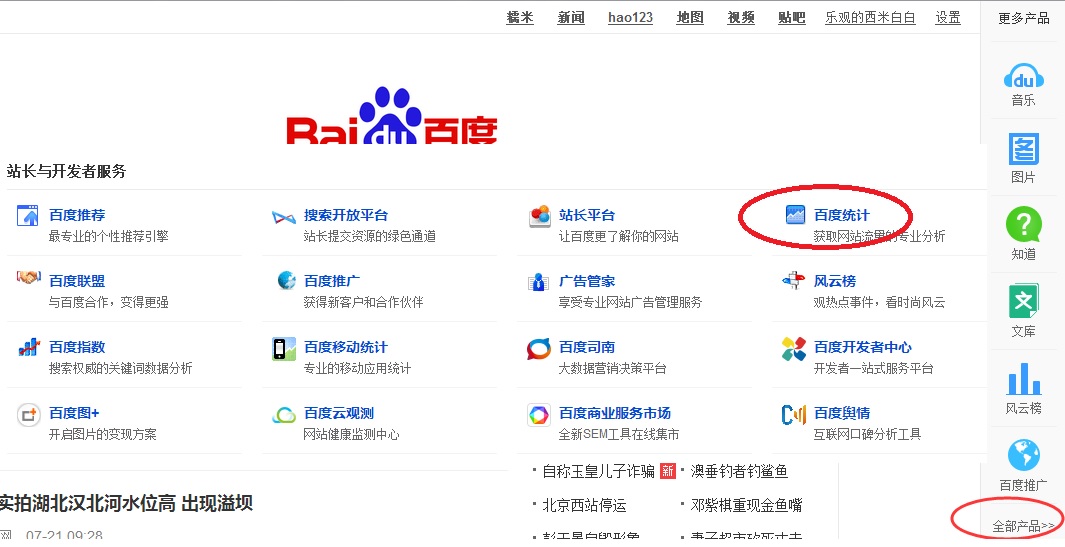Image resolution: width=1065 pixels, height=547 pixels.
Task: Click username 乐观的西米白白 link
Action: pyautogui.click(x=870, y=18)
